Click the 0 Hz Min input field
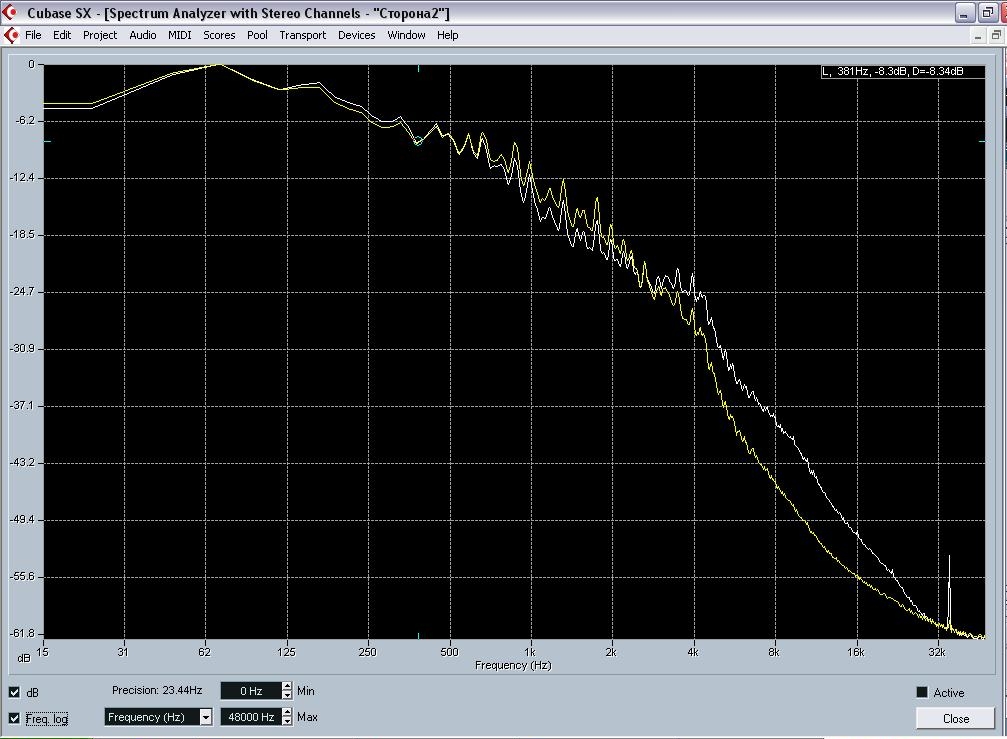The height and width of the screenshot is (739, 1007). (250, 691)
